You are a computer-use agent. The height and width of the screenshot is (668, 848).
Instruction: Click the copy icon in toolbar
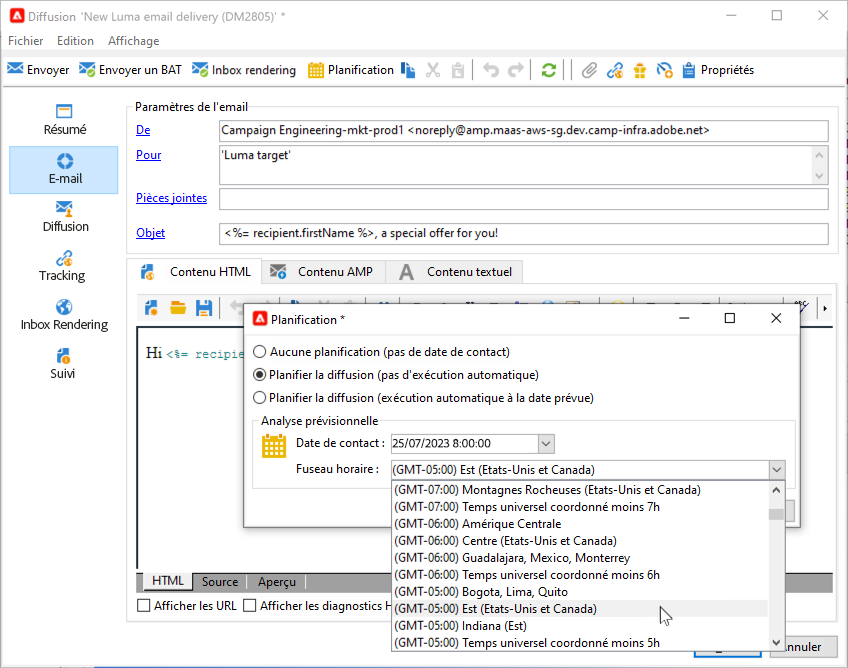[x=408, y=70]
